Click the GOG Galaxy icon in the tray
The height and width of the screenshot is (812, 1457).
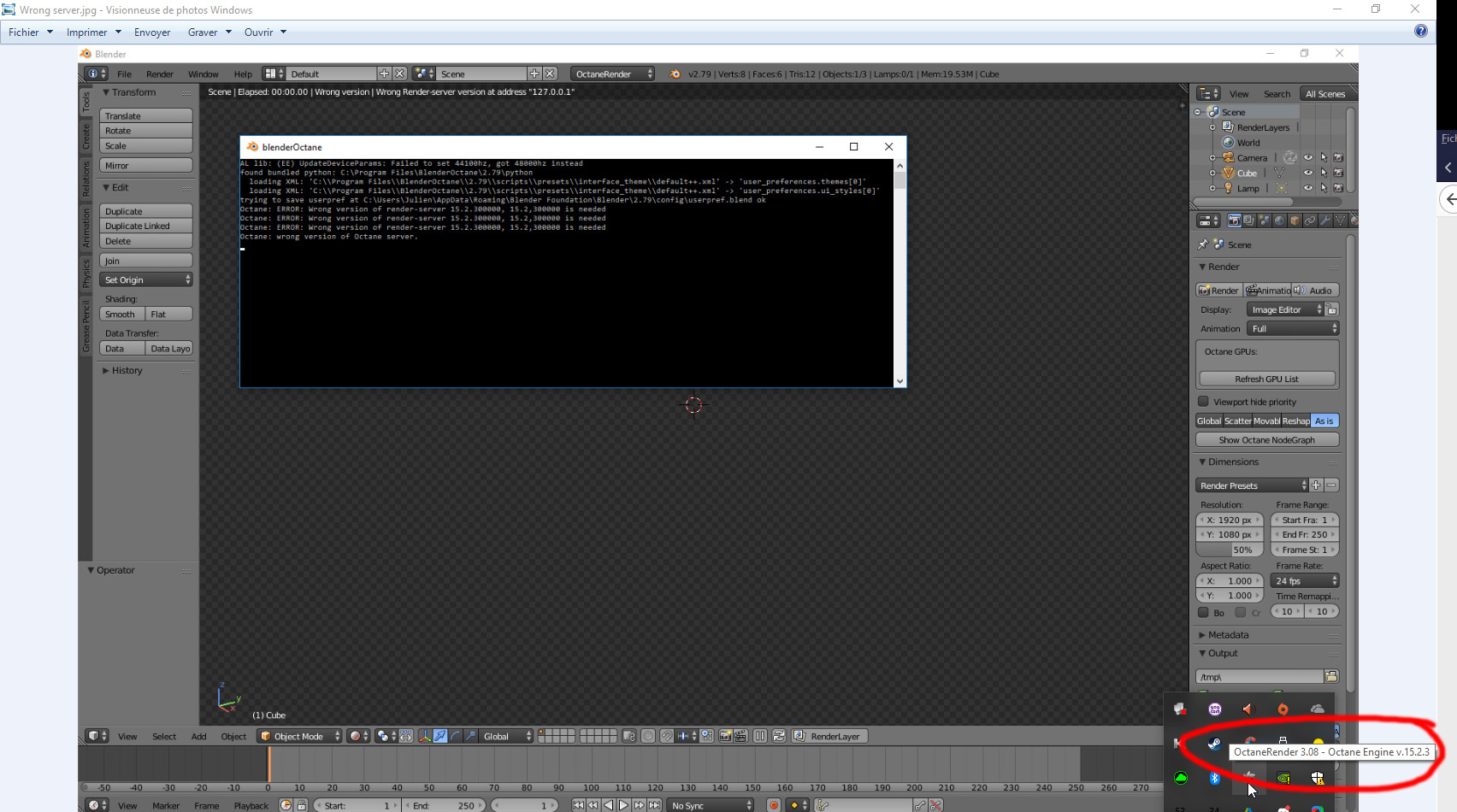pyautogui.click(x=1215, y=709)
